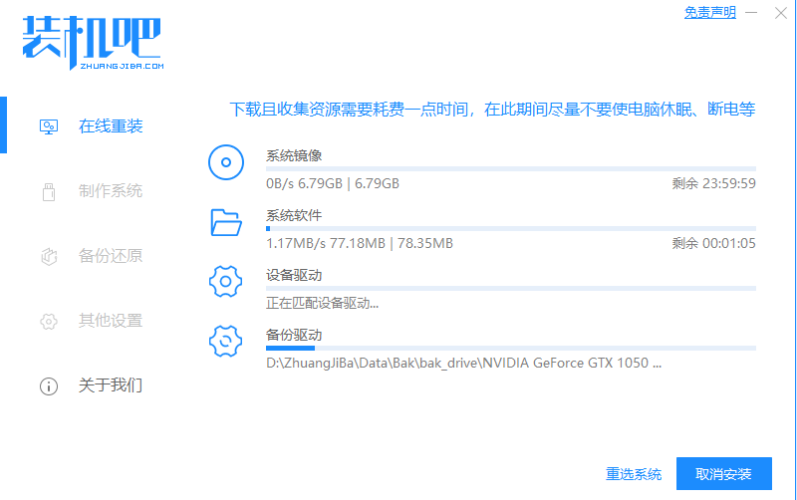The image size is (797, 500).
Task: Click the 备份还原 sidebar icon
Action: coord(47,256)
